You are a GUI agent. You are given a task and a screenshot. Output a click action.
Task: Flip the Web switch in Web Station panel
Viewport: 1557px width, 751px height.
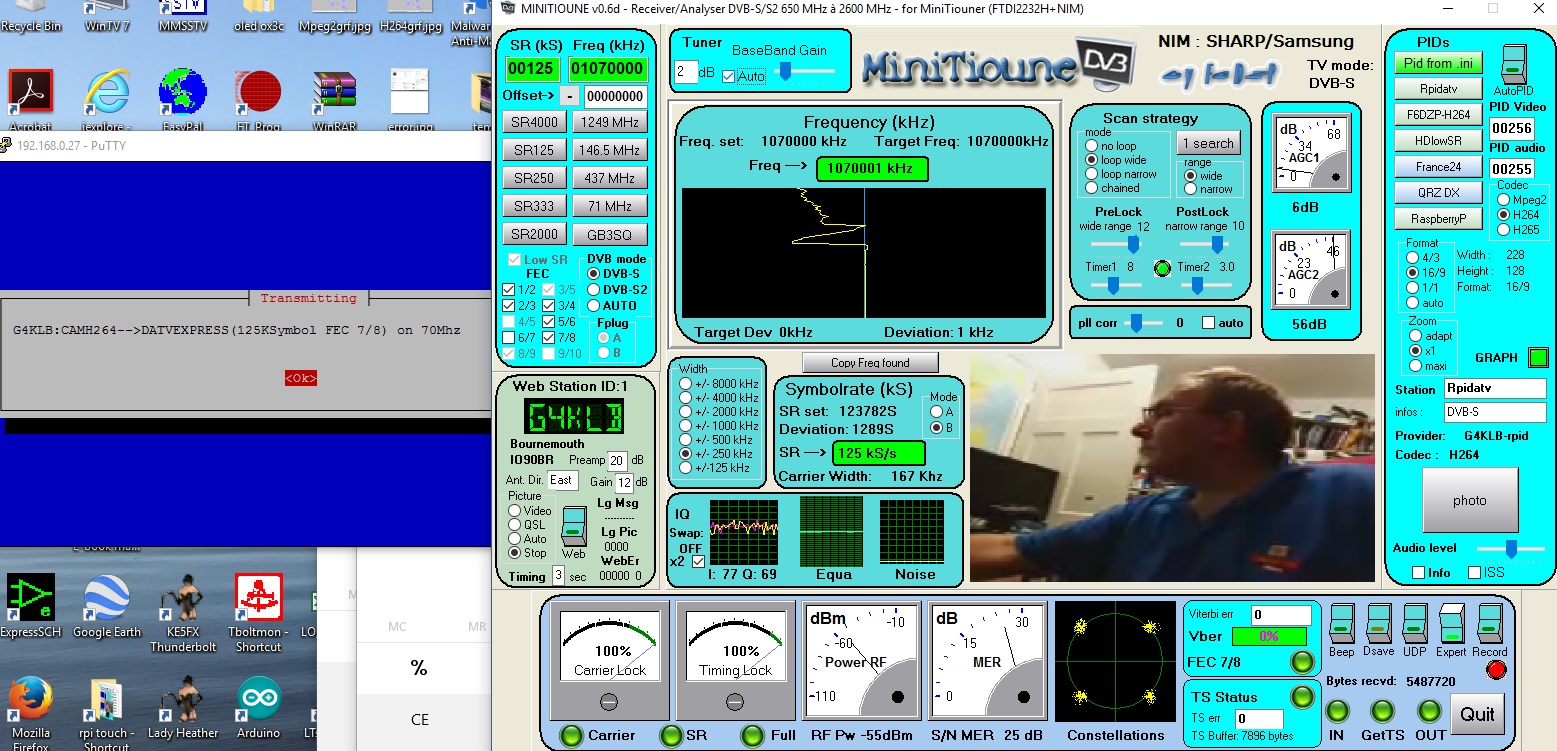pyautogui.click(x=574, y=526)
